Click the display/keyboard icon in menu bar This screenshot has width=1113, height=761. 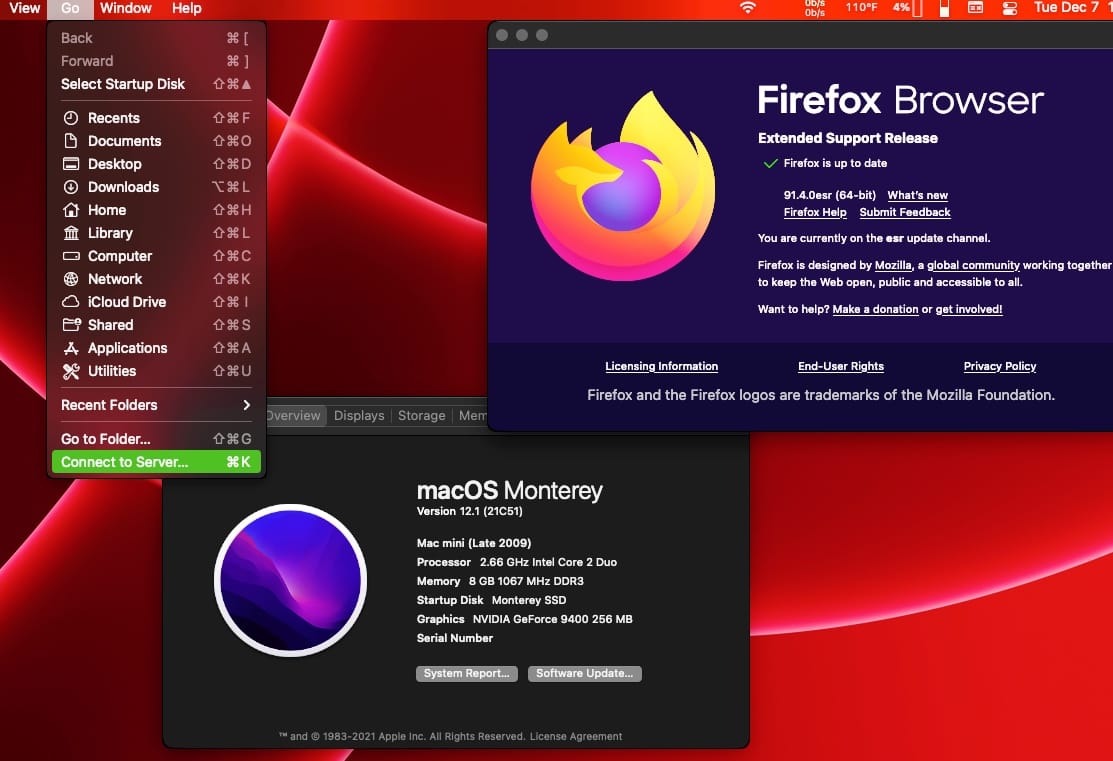(x=975, y=8)
